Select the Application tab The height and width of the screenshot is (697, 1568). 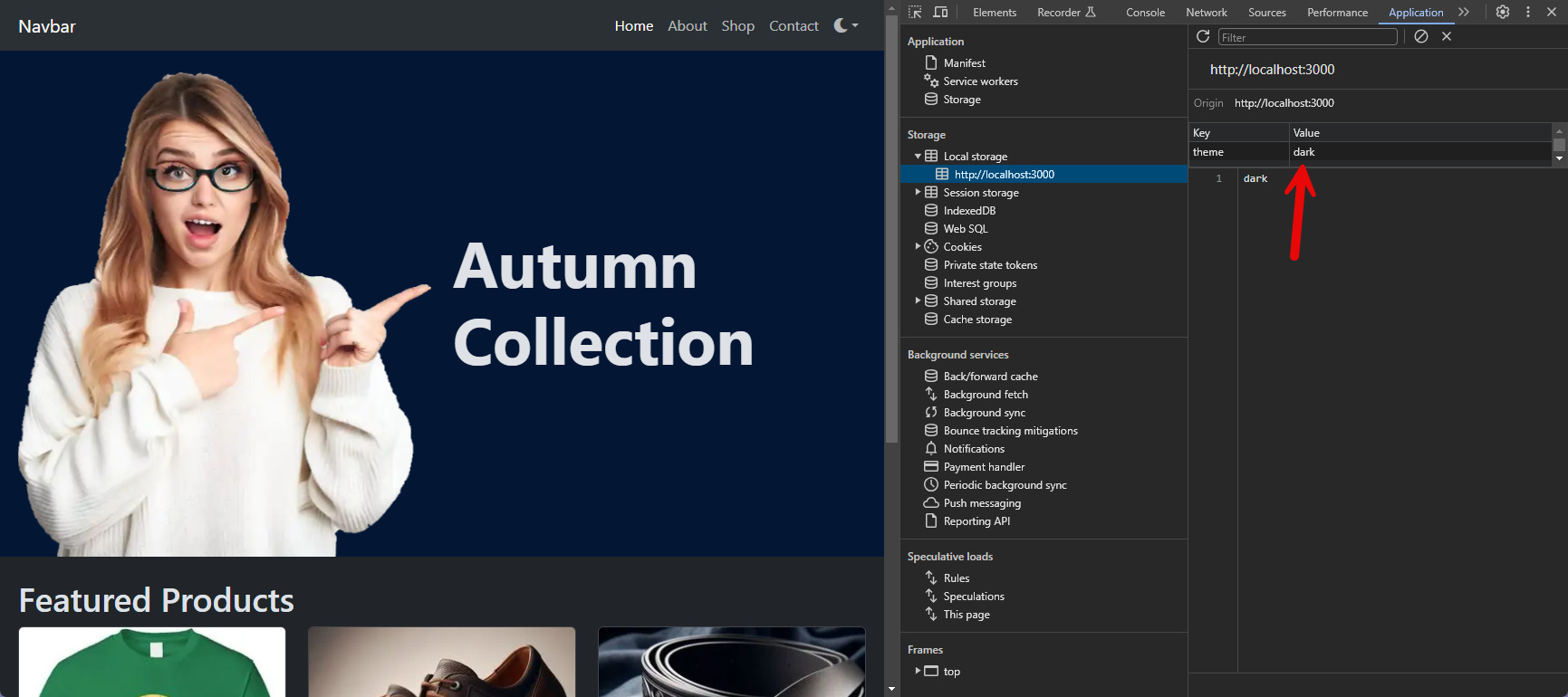[x=1416, y=13]
